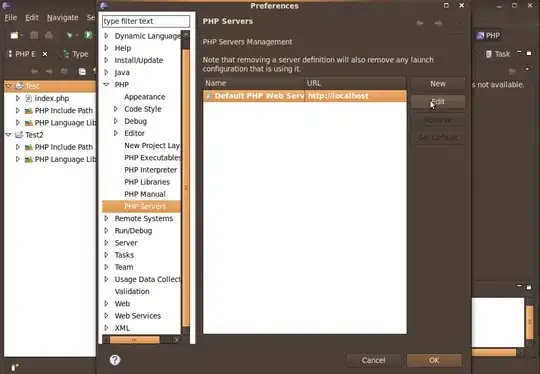Click the Edit server button
This screenshot has width=540, height=374.
(x=438, y=102)
